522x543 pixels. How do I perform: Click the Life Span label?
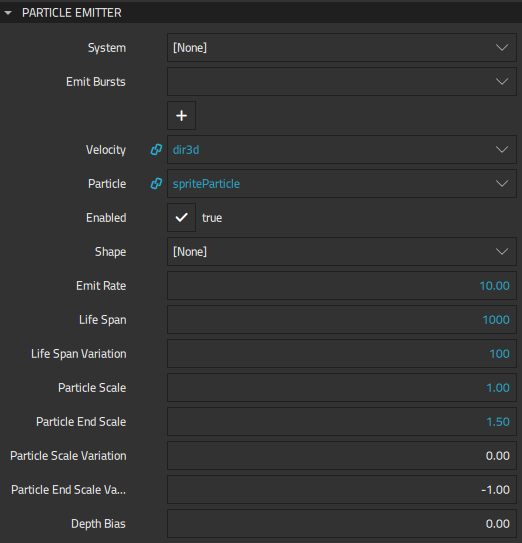103,320
